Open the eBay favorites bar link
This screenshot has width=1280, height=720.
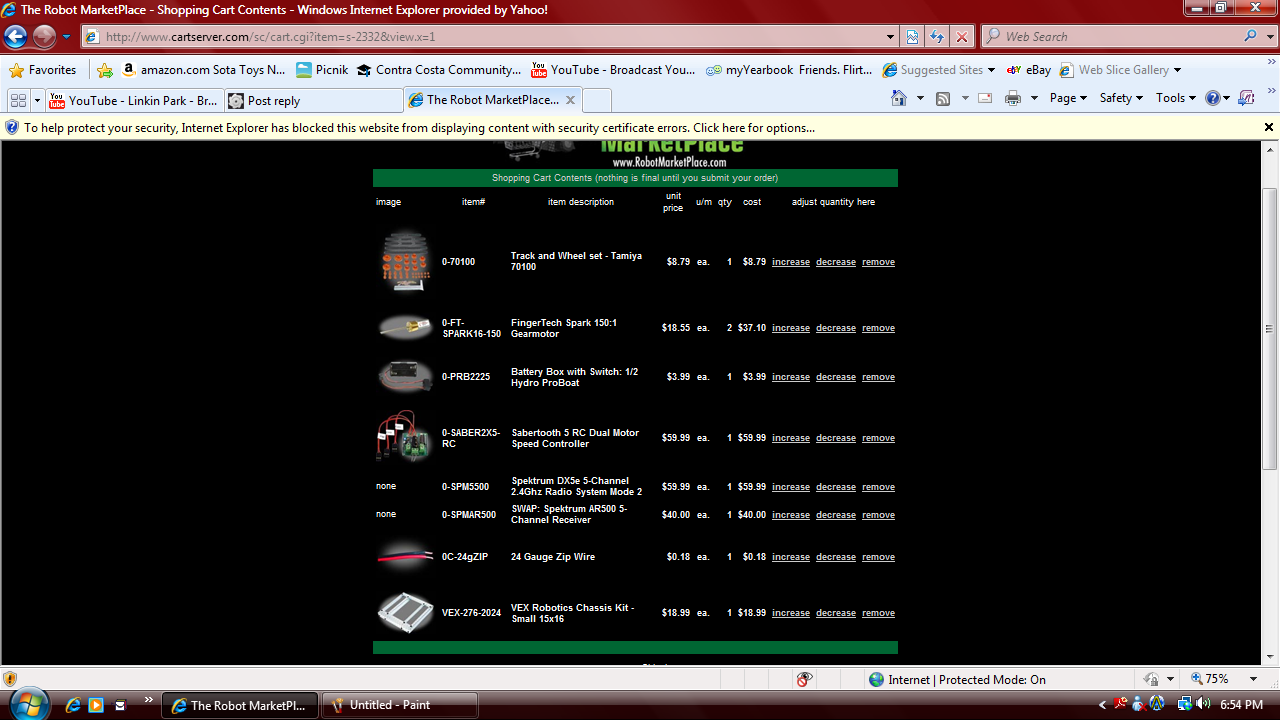[x=1028, y=70]
